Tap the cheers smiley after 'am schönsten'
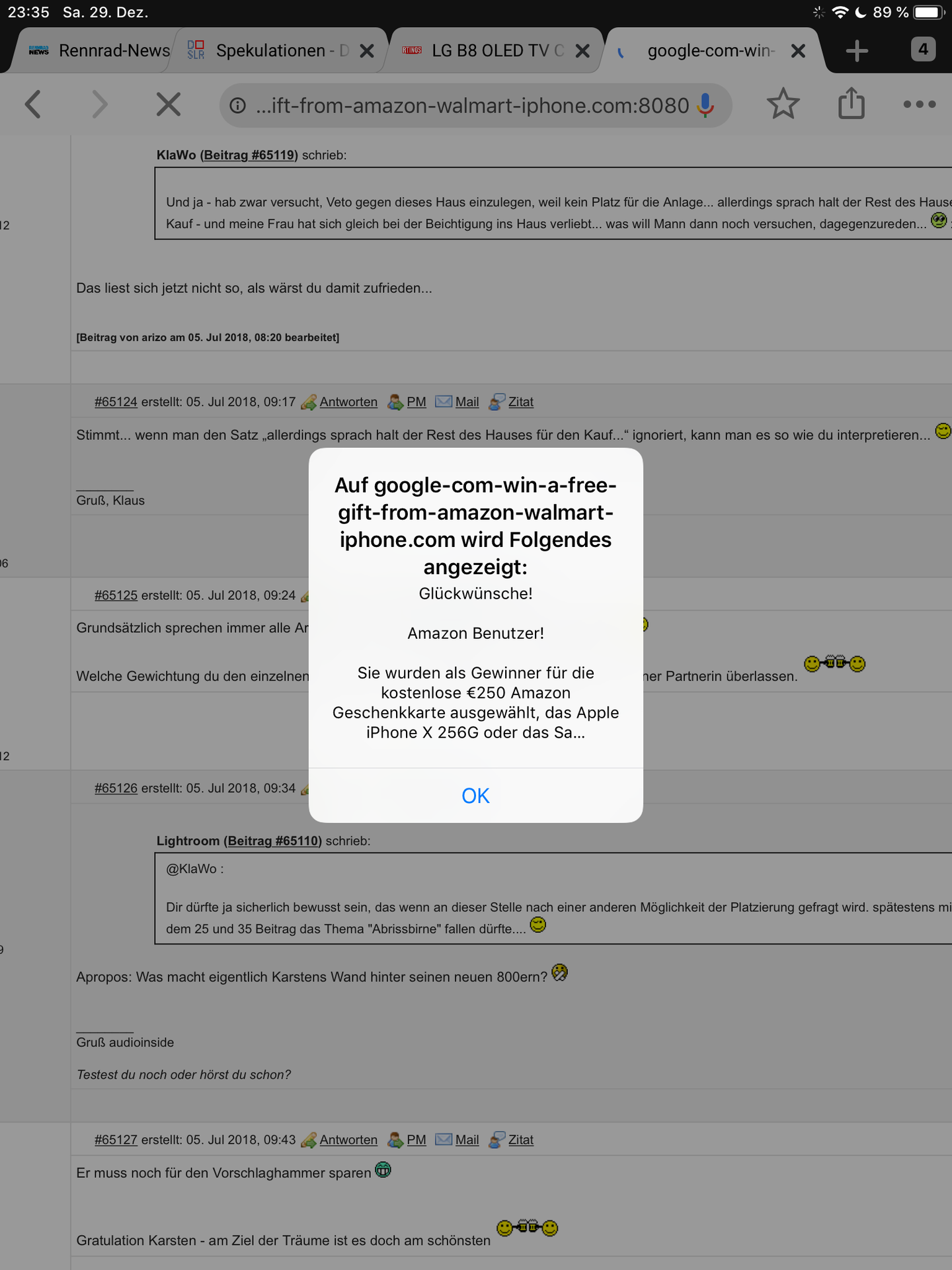This screenshot has width=952, height=1270. tap(528, 1228)
